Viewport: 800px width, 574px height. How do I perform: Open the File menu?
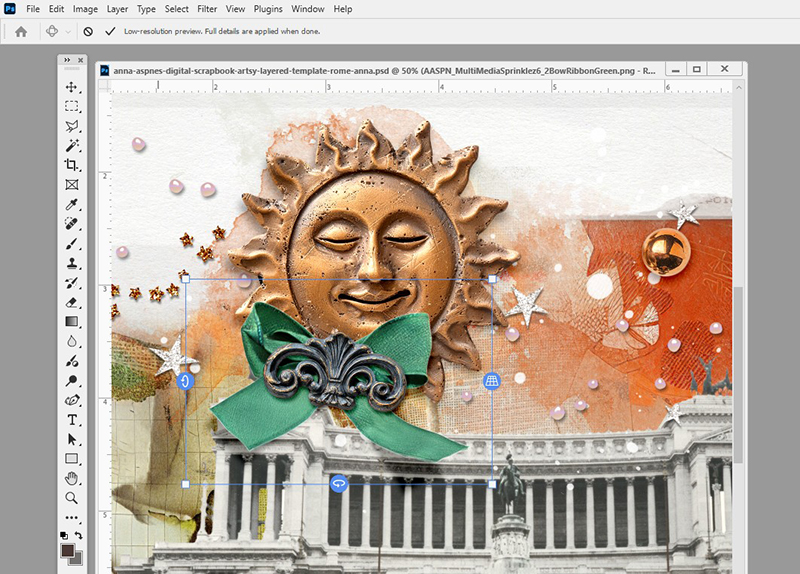coord(33,9)
